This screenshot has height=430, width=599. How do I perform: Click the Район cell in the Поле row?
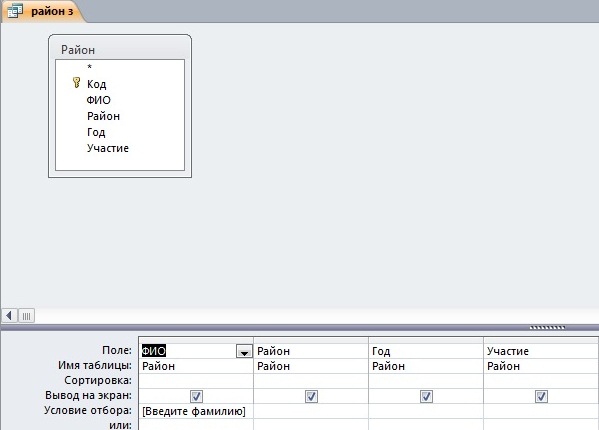click(x=311, y=351)
